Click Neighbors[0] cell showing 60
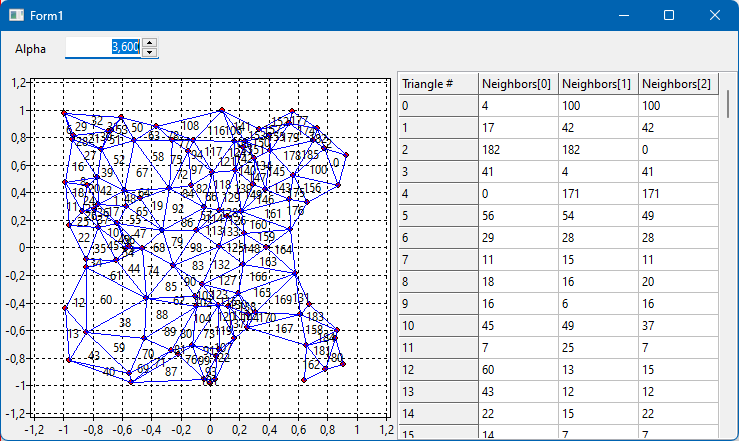Viewport: 739px width, 441px height. [x=518, y=369]
